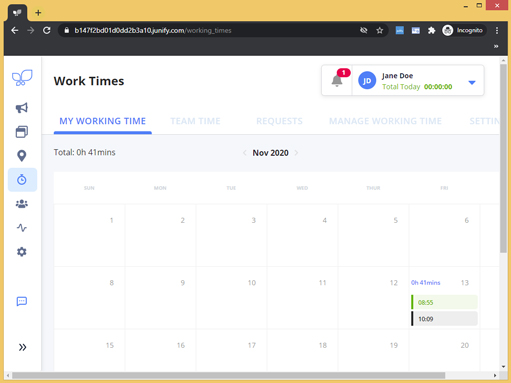This screenshot has height=383, width=511.
Task: Switch to the cut-off Settings tab
Action: [x=484, y=121]
